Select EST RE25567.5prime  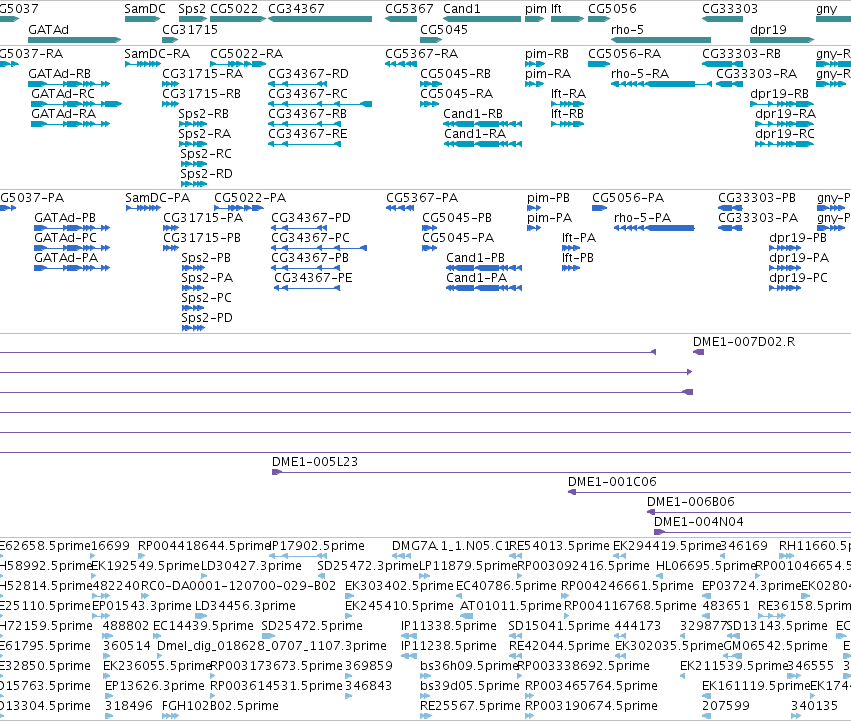[x=426, y=716]
